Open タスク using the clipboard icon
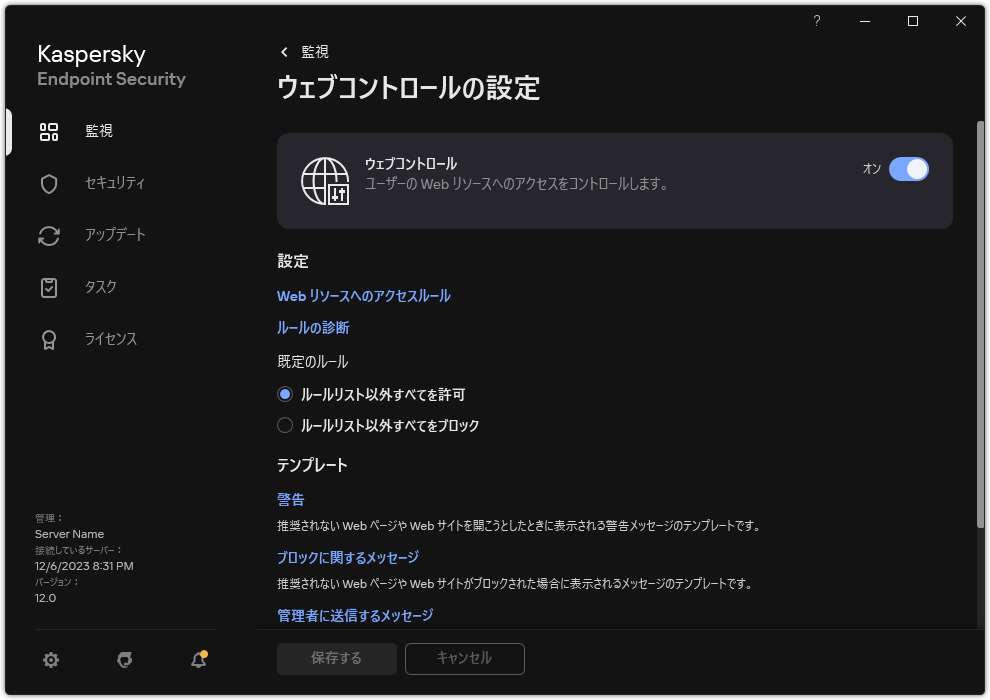Screen dimensions: 990x700 (x=49, y=287)
